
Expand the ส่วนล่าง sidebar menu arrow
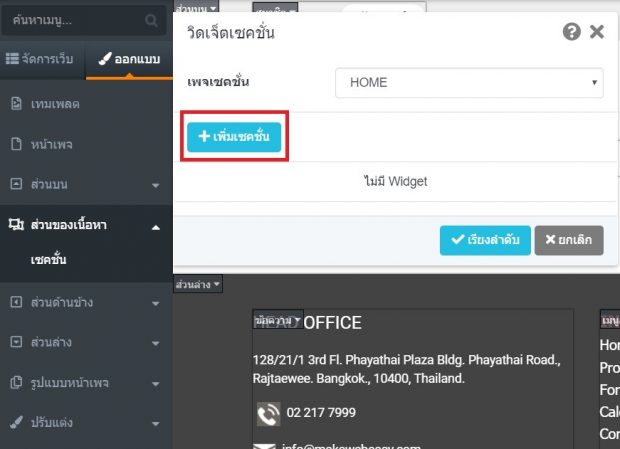click(x=156, y=343)
